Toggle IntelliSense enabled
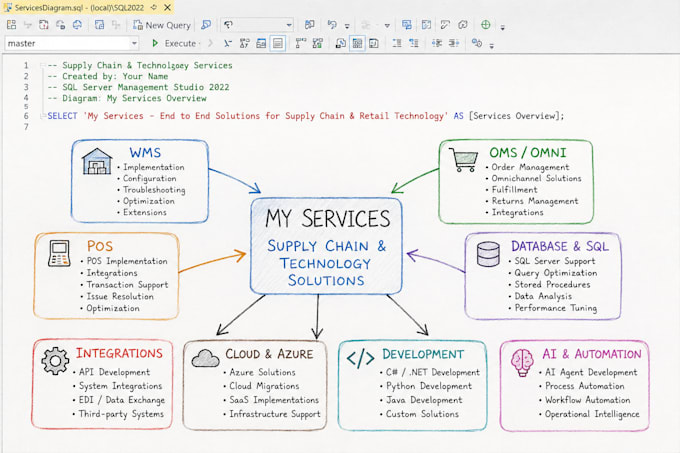The height and width of the screenshot is (453, 680). click(278, 43)
